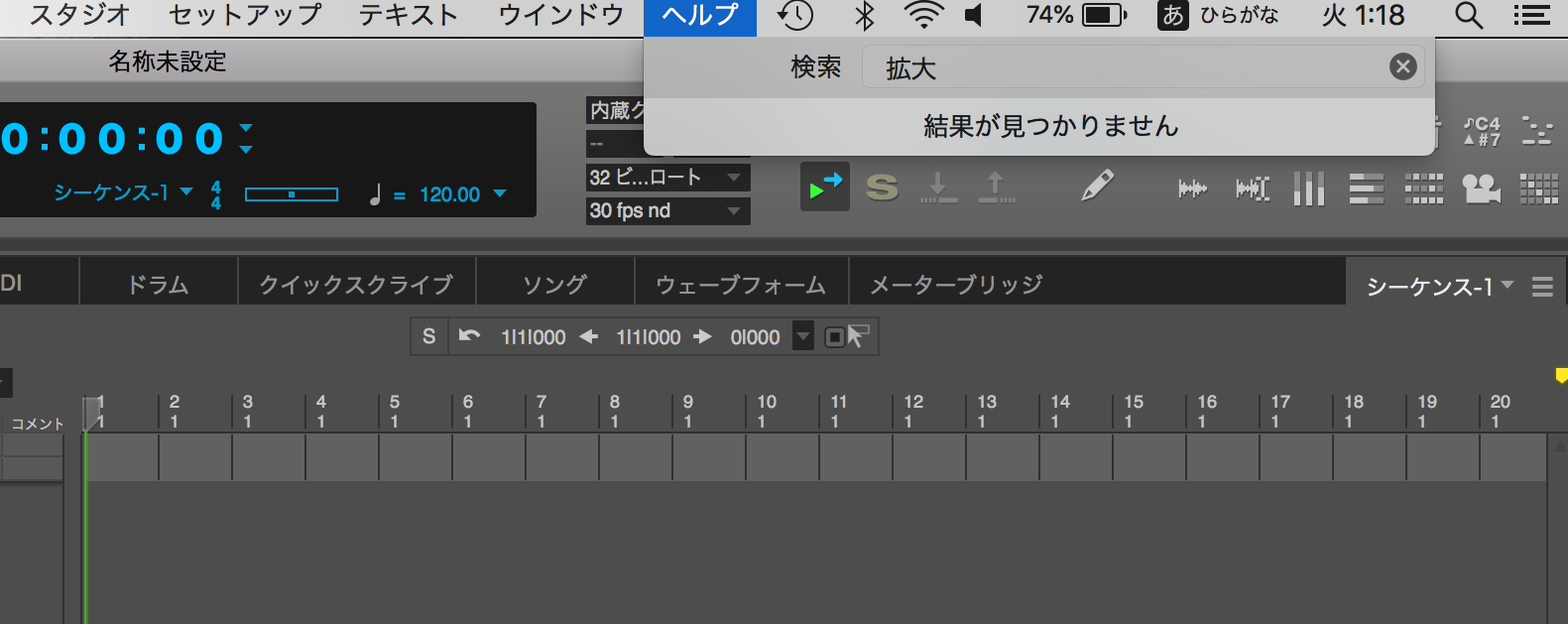Open the waveform editor icon
Screen dimensions: 1568x624
coord(1192,188)
